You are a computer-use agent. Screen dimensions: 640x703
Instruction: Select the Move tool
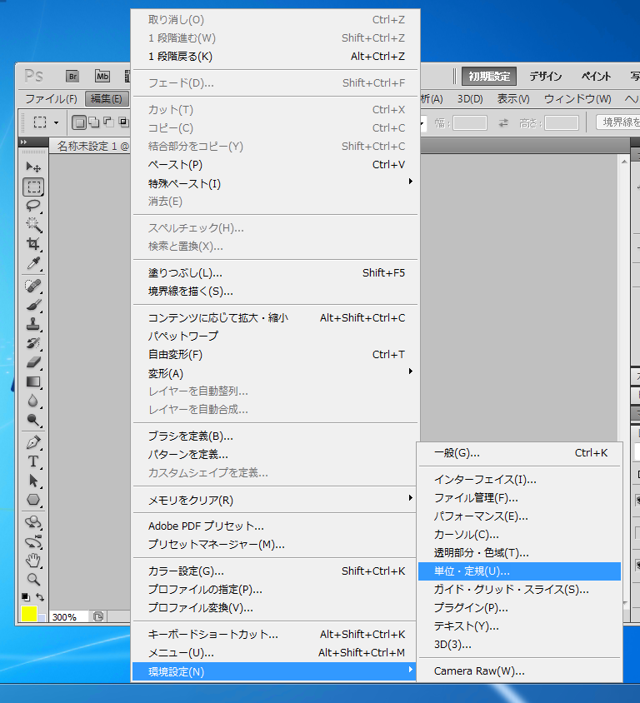coord(33,167)
